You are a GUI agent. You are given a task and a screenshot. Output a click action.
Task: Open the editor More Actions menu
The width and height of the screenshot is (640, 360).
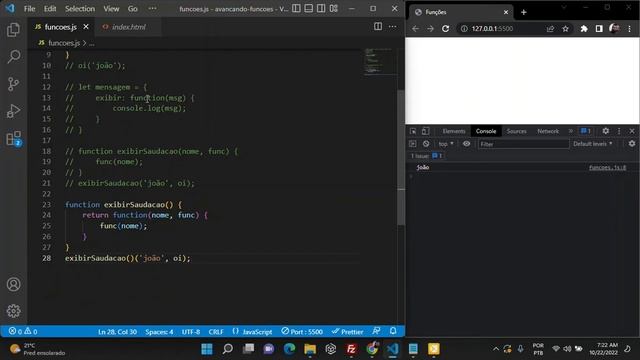pyautogui.click(x=393, y=27)
